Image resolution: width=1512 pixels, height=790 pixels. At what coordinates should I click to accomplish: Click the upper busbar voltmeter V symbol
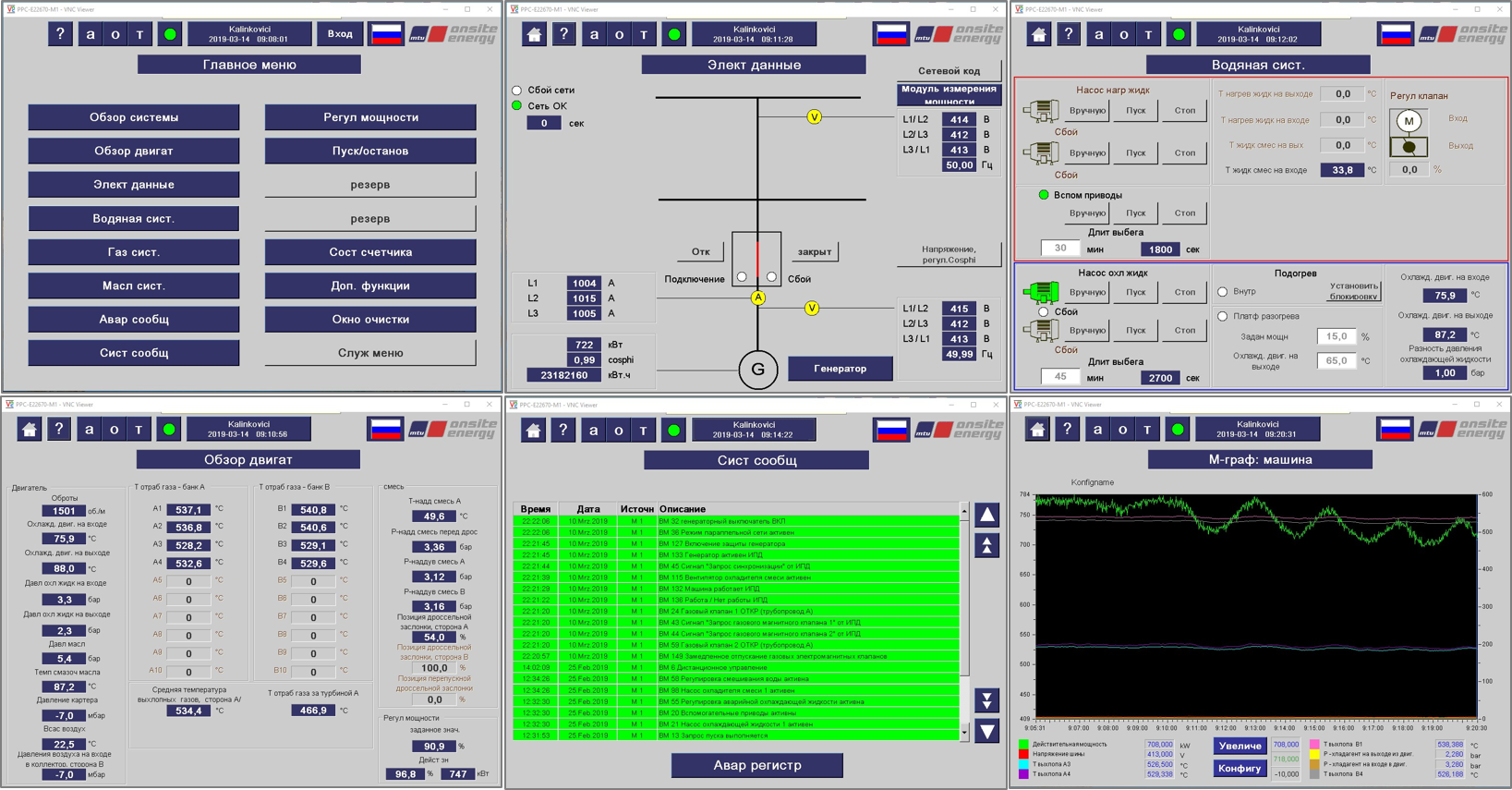(x=814, y=117)
